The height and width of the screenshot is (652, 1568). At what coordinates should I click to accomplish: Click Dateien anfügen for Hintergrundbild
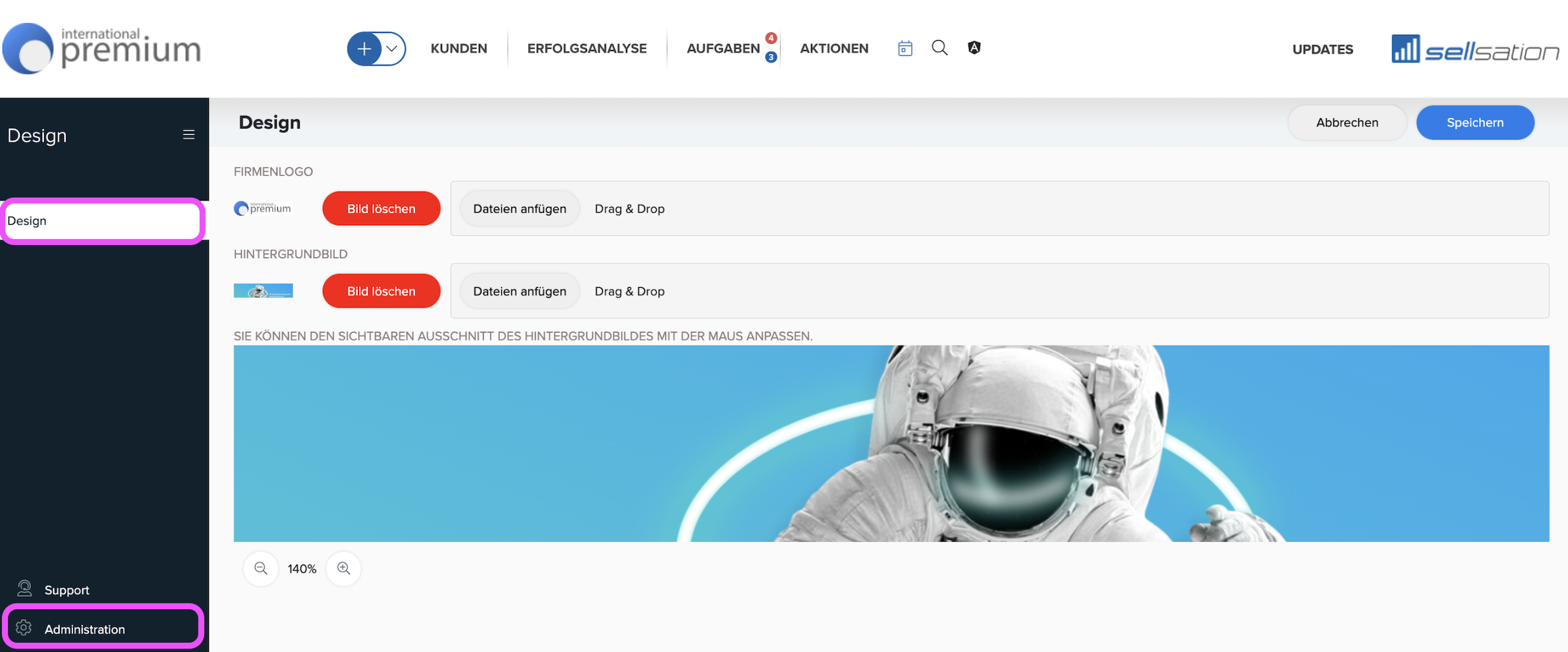[x=520, y=291]
